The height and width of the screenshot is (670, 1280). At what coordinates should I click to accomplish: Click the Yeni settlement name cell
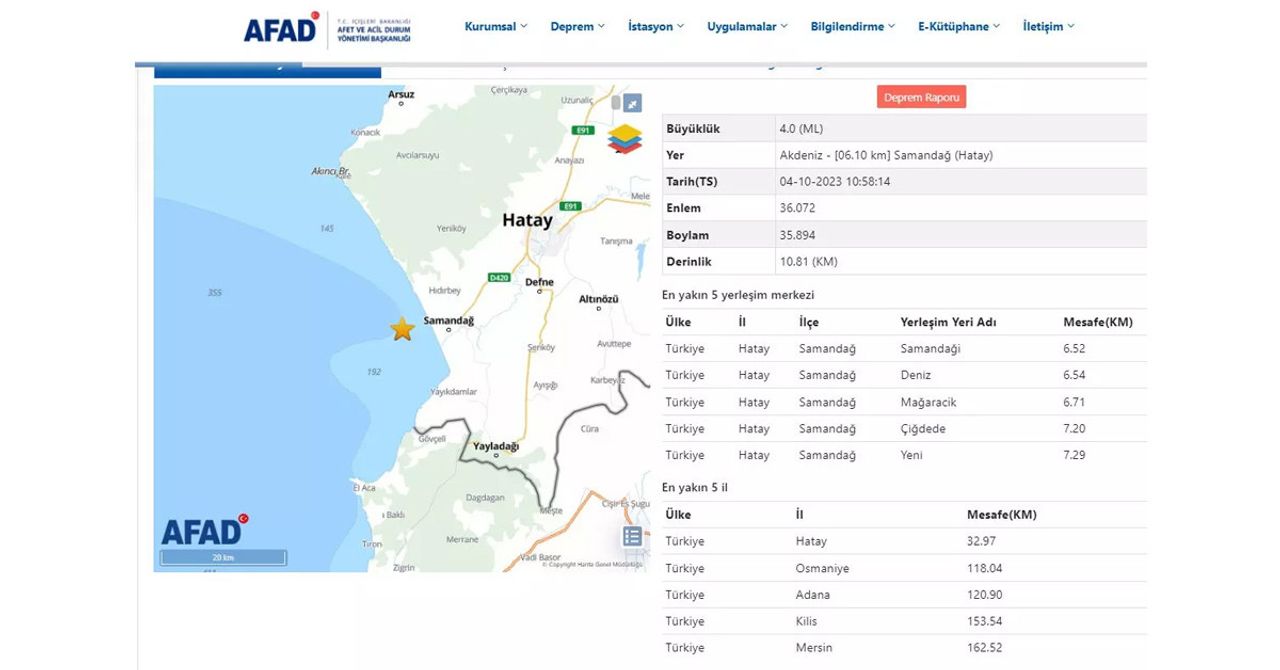[911, 455]
